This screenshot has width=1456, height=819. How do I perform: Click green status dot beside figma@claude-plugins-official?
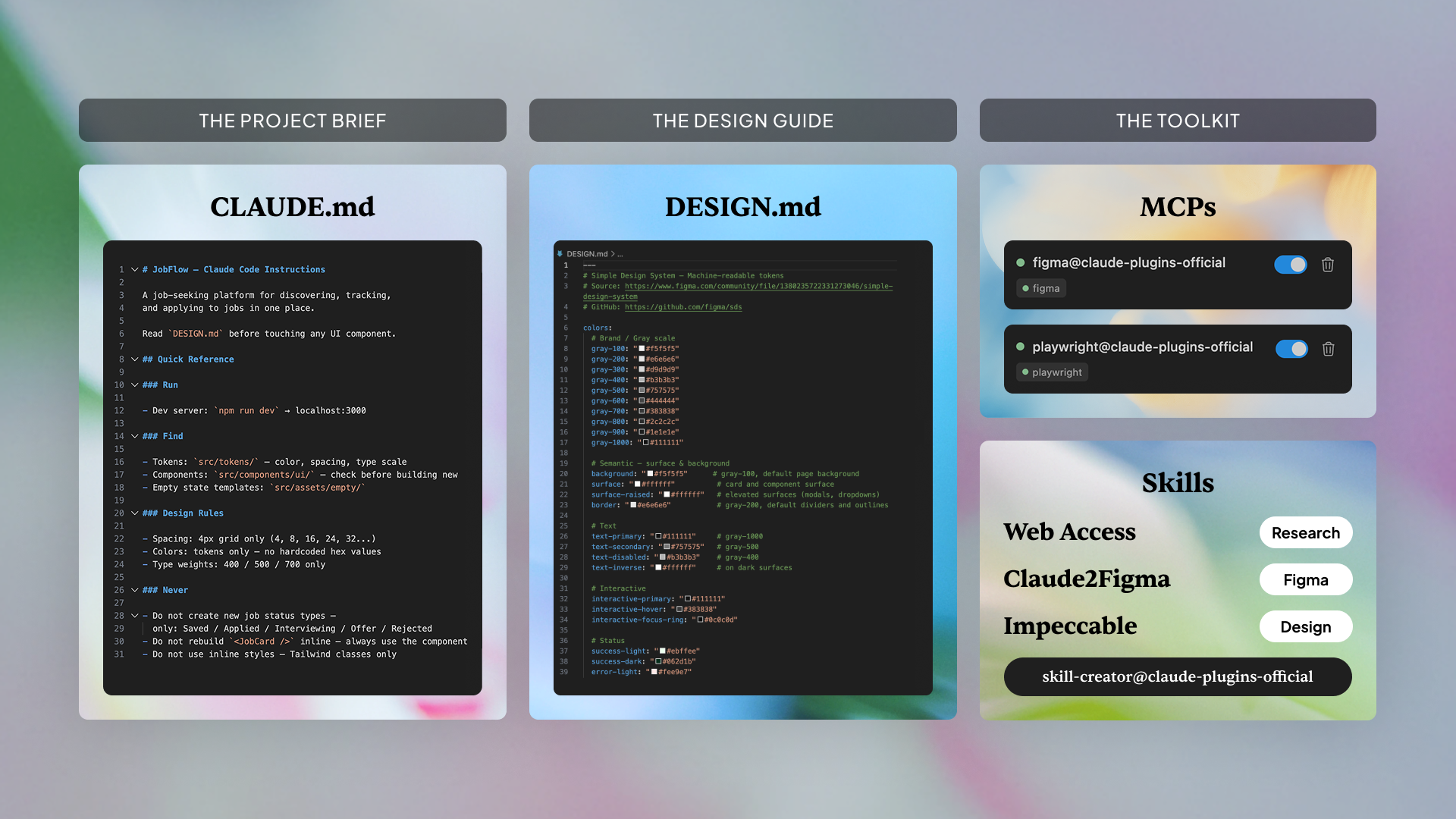pyautogui.click(x=1021, y=263)
